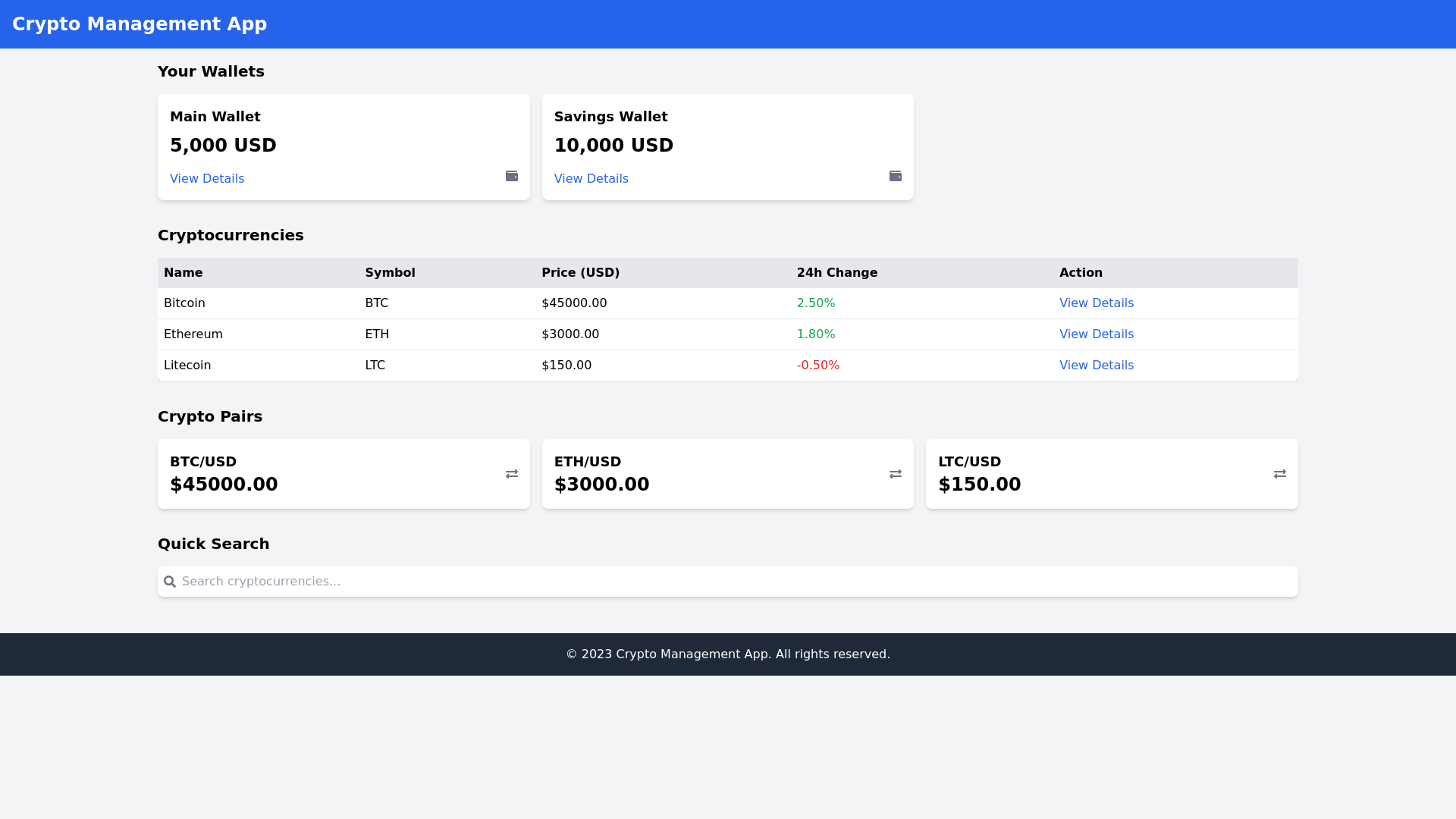Screen dimensions: 1456x819
Task: Click the swap arrows icon on ETH/USD card
Action: 896,474
